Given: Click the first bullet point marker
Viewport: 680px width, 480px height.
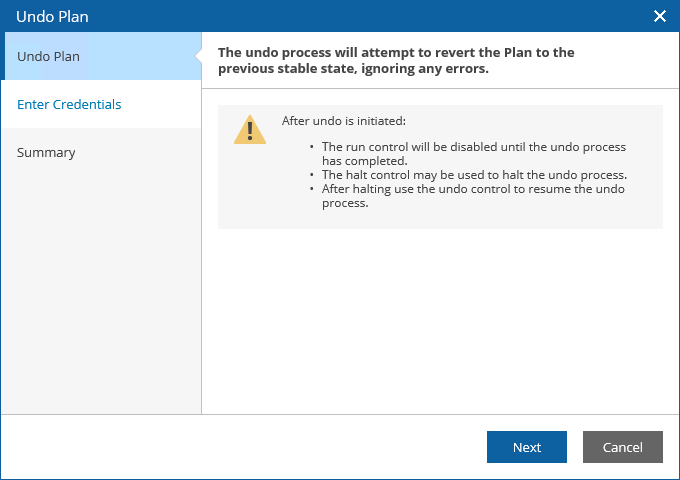Looking at the screenshot, I should tap(311, 147).
